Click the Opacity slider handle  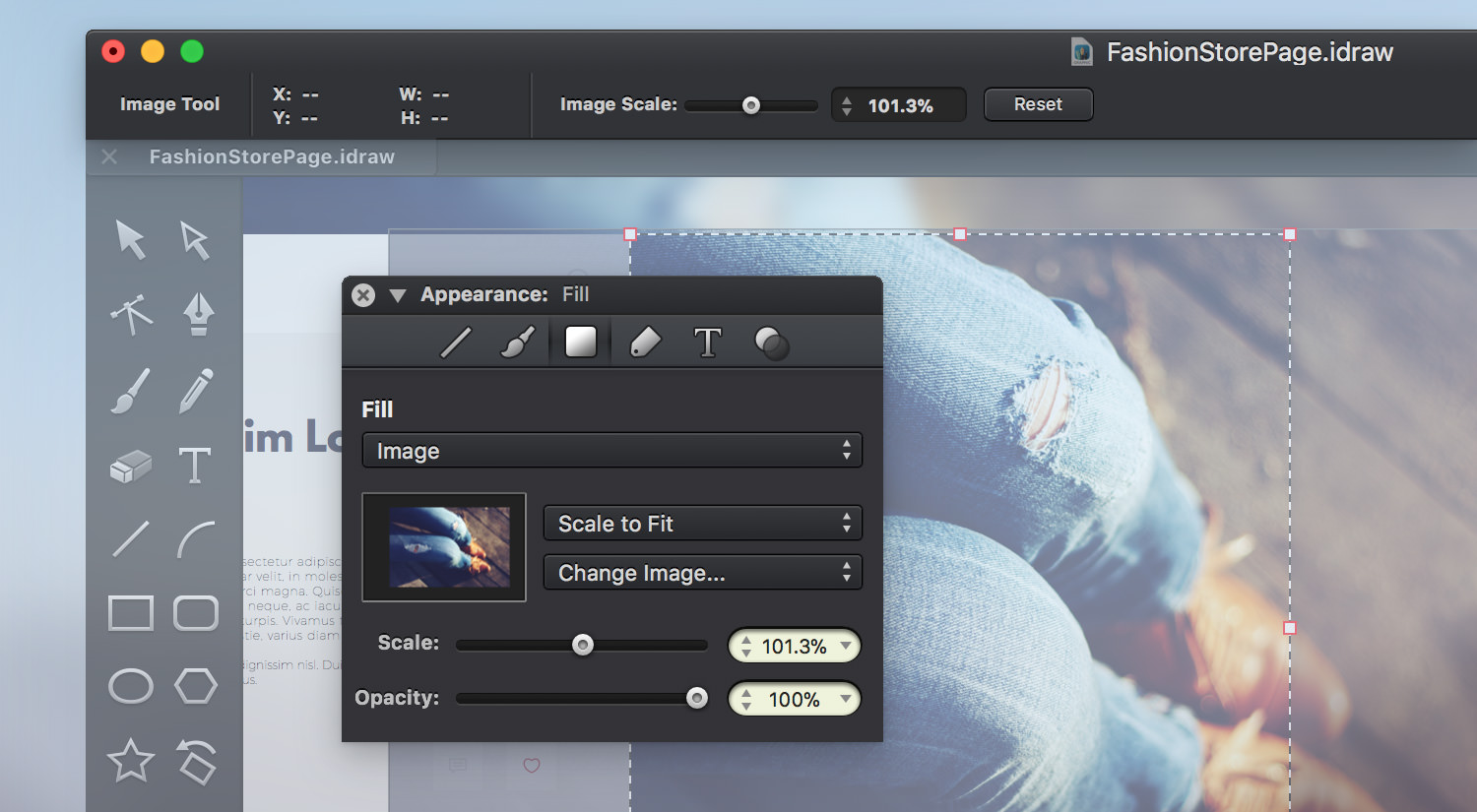(x=697, y=698)
